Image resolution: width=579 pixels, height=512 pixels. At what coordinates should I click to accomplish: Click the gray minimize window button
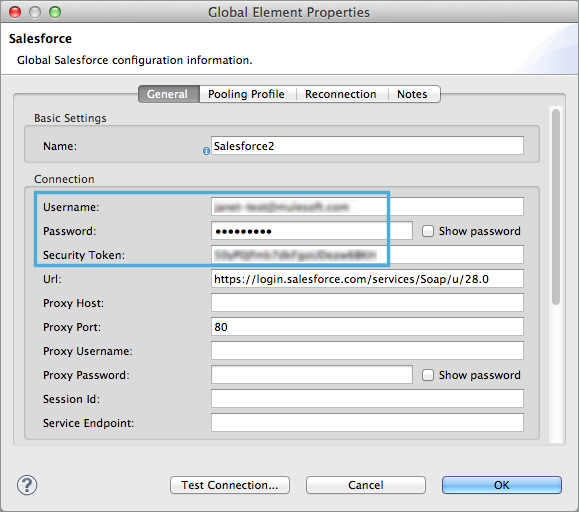35,12
